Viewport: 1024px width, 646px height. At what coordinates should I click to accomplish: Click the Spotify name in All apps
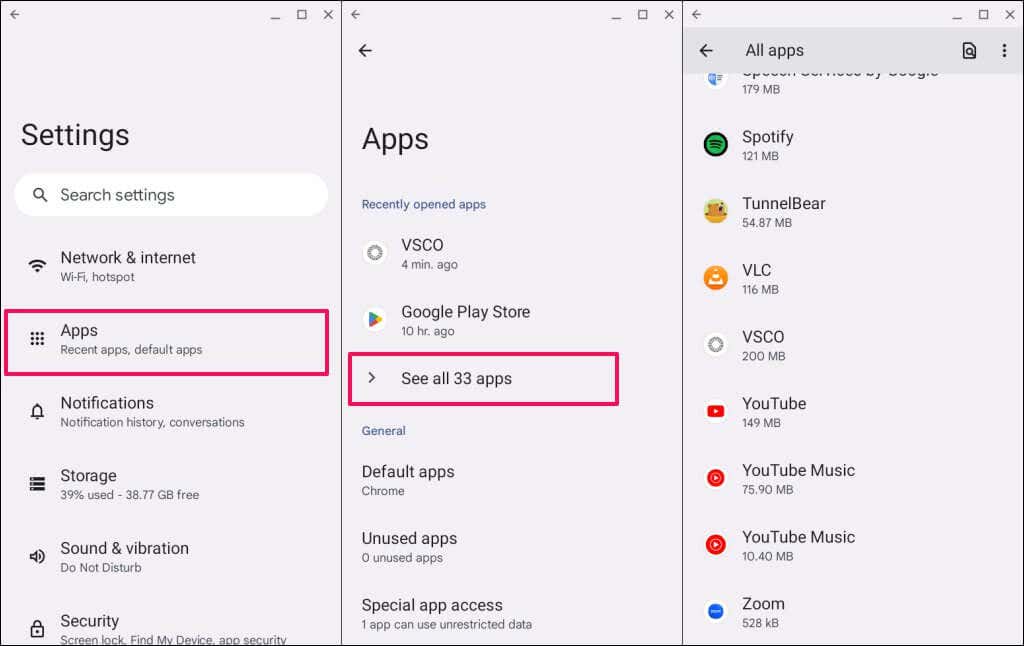click(767, 137)
